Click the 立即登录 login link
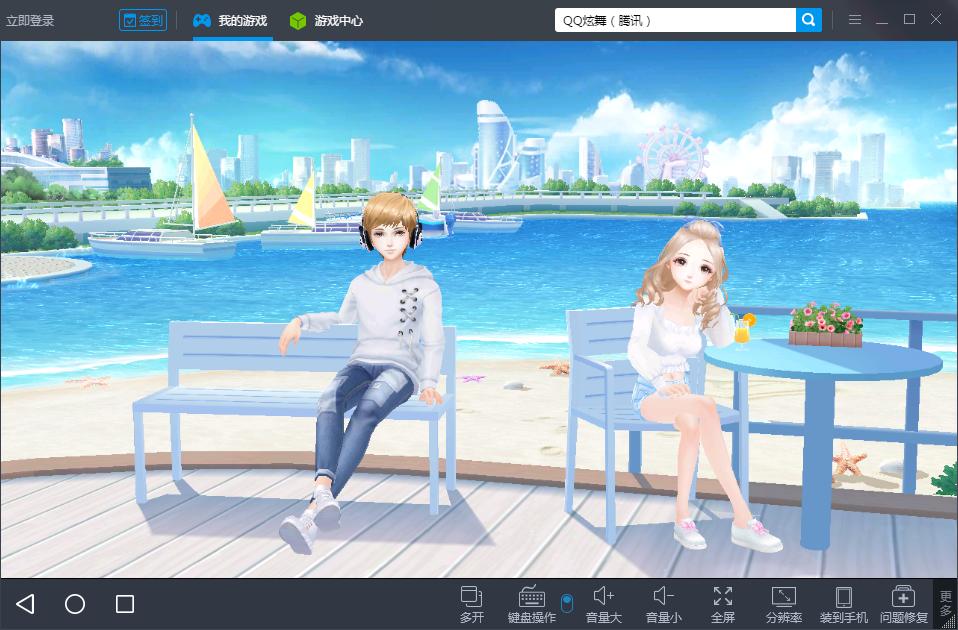This screenshot has height=630, width=958. click(x=30, y=20)
